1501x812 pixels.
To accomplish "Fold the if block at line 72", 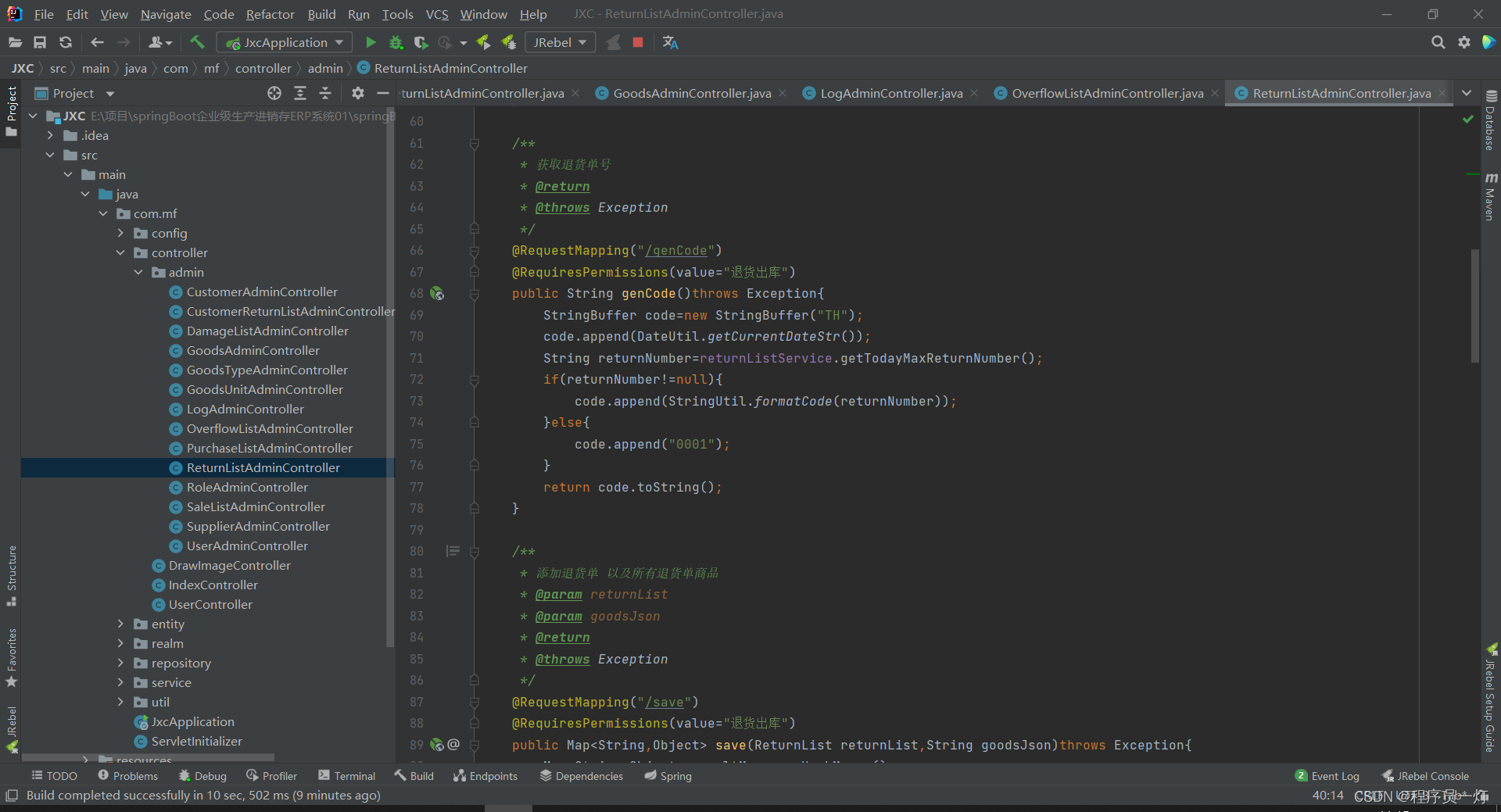I will (475, 380).
